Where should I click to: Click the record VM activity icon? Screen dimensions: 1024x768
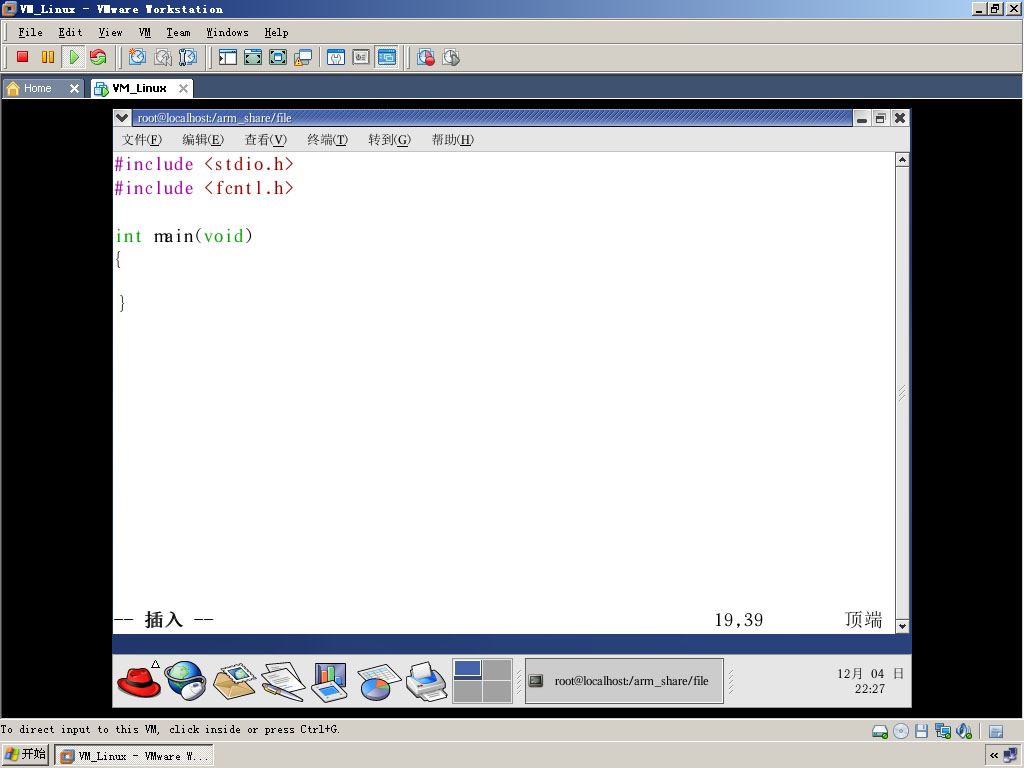[x=426, y=57]
